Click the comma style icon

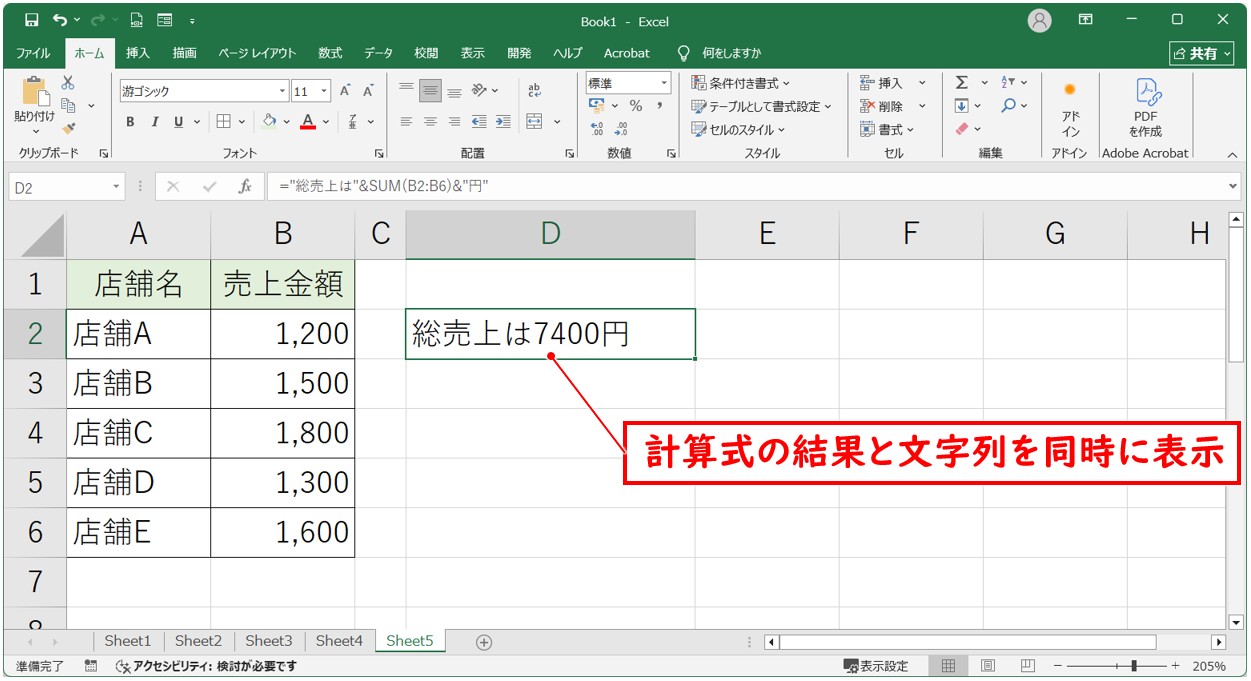(661, 104)
